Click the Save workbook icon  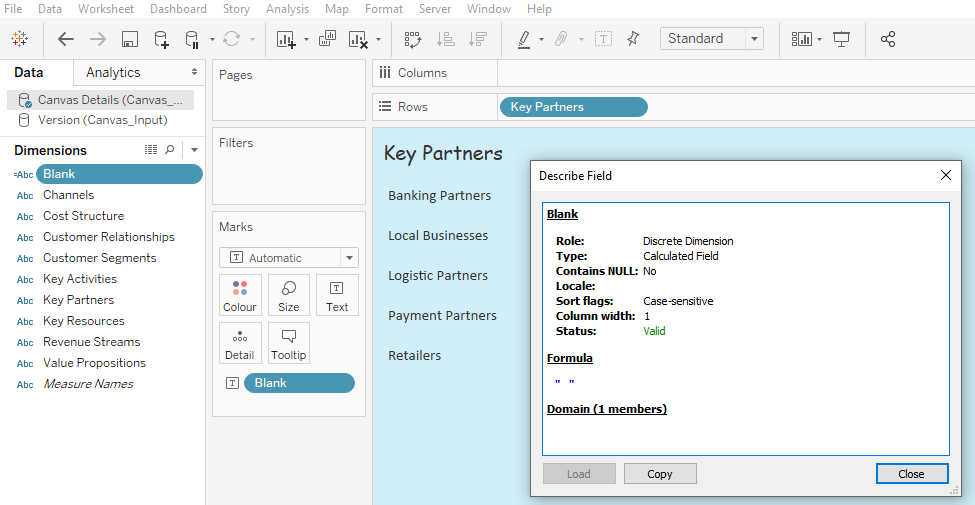[x=129, y=39]
